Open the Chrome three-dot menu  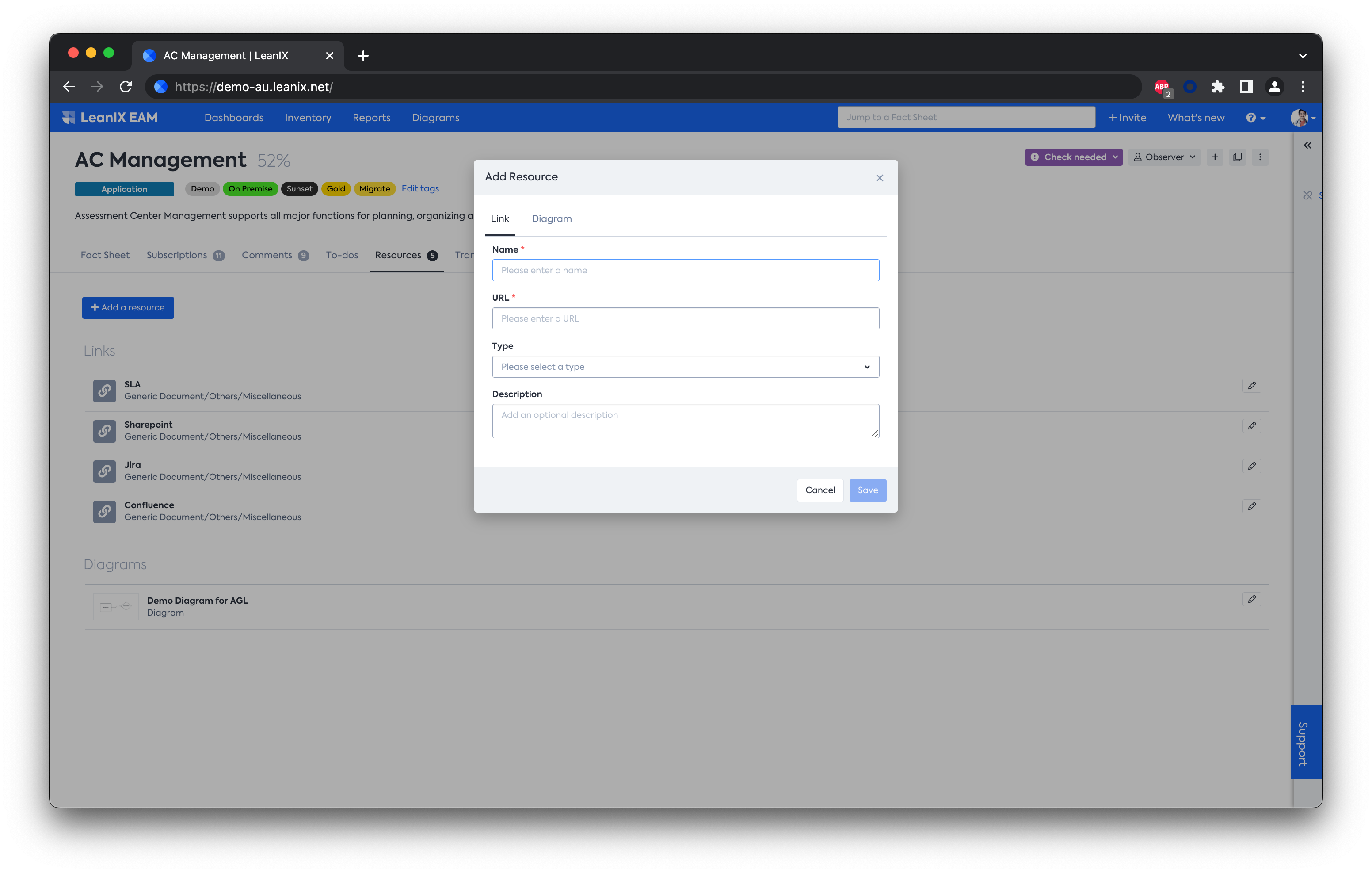coord(1303,87)
